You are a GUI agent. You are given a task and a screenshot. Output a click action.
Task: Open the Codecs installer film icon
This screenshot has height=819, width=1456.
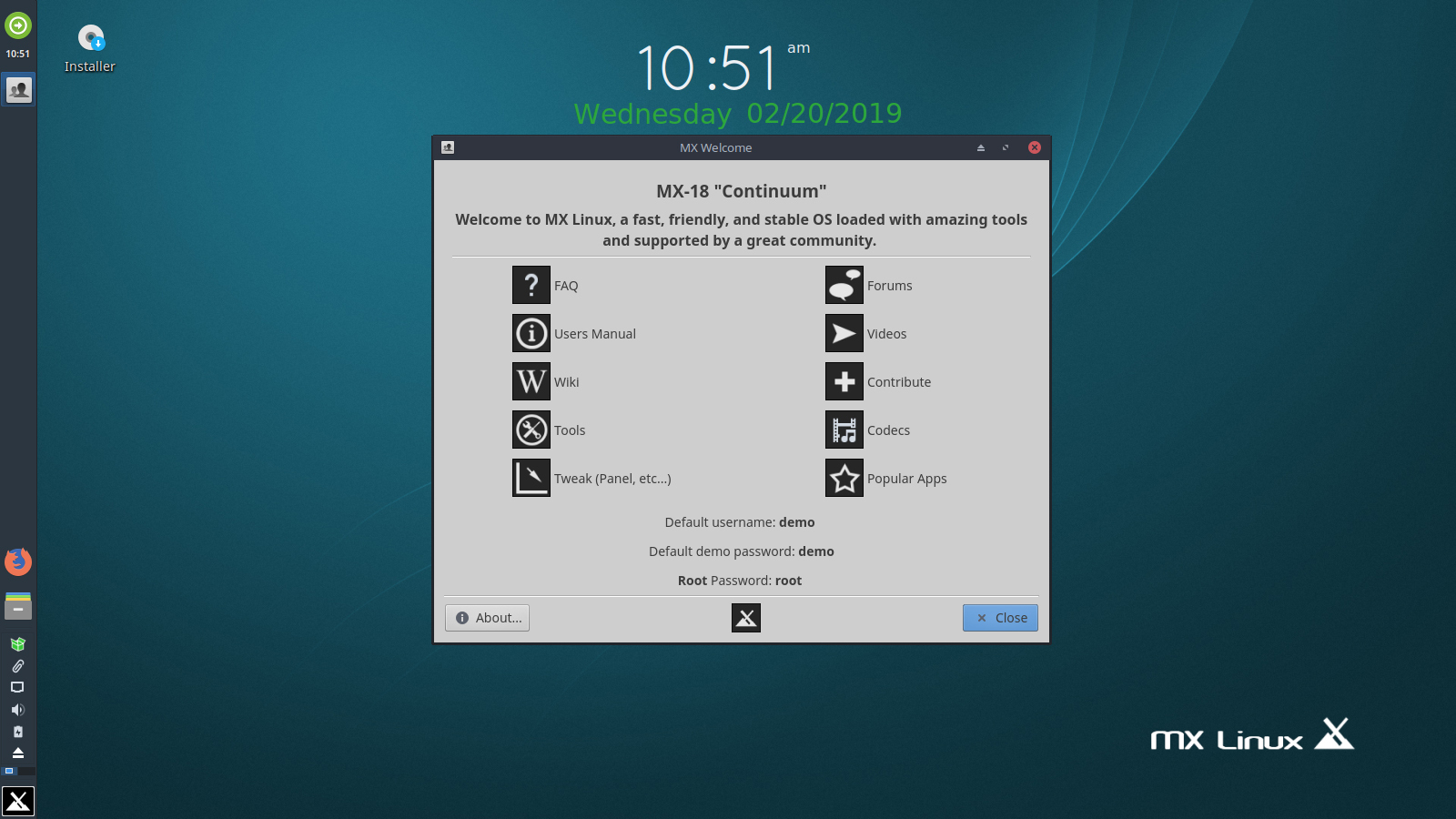tap(844, 430)
